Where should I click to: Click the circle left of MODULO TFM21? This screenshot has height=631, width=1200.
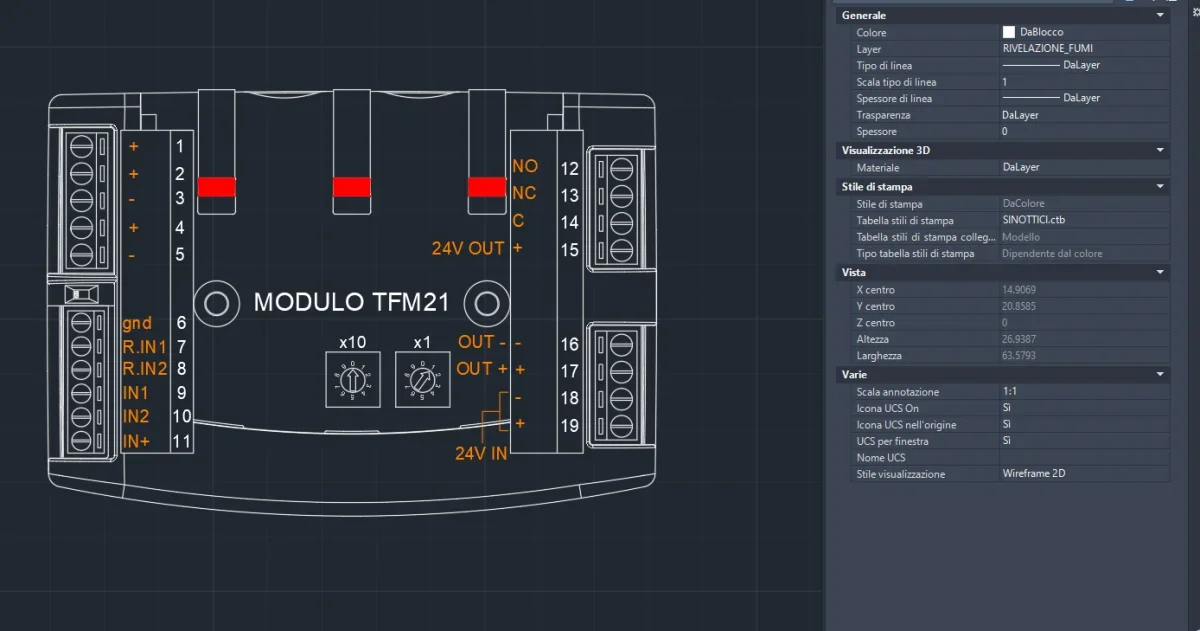tap(216, 302)
